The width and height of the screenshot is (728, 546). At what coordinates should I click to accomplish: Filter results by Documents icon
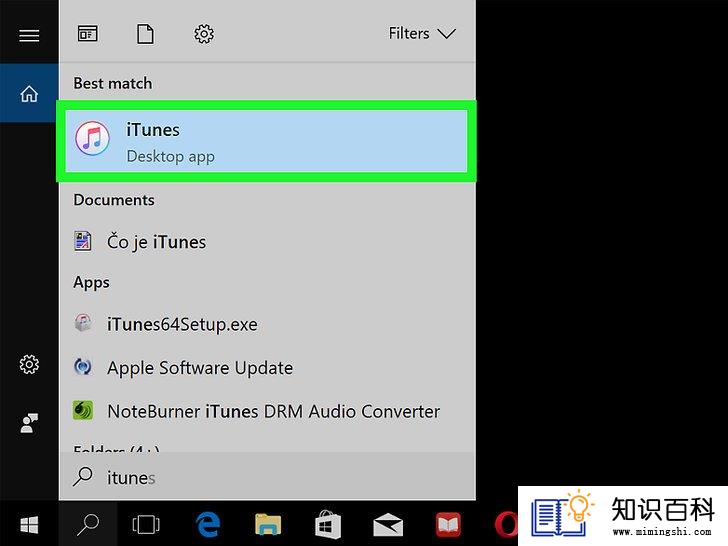(145, 34)
